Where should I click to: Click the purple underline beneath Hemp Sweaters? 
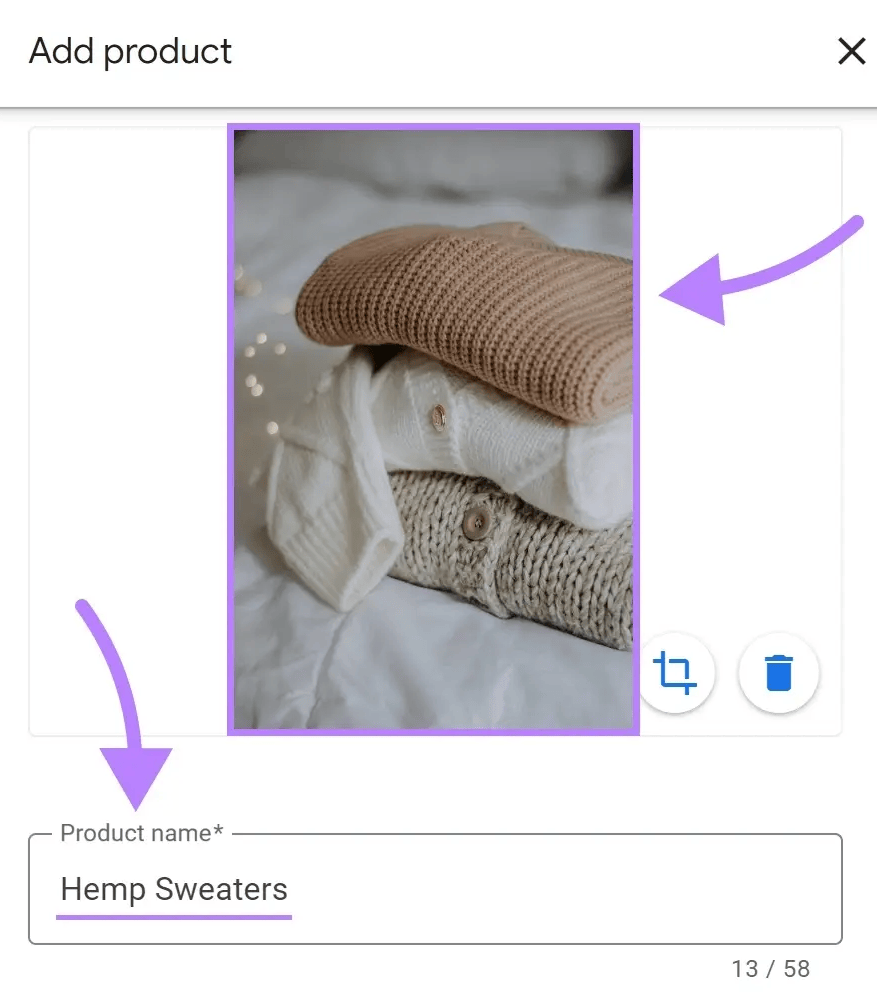pyautogui.click(x=174, y=917)
